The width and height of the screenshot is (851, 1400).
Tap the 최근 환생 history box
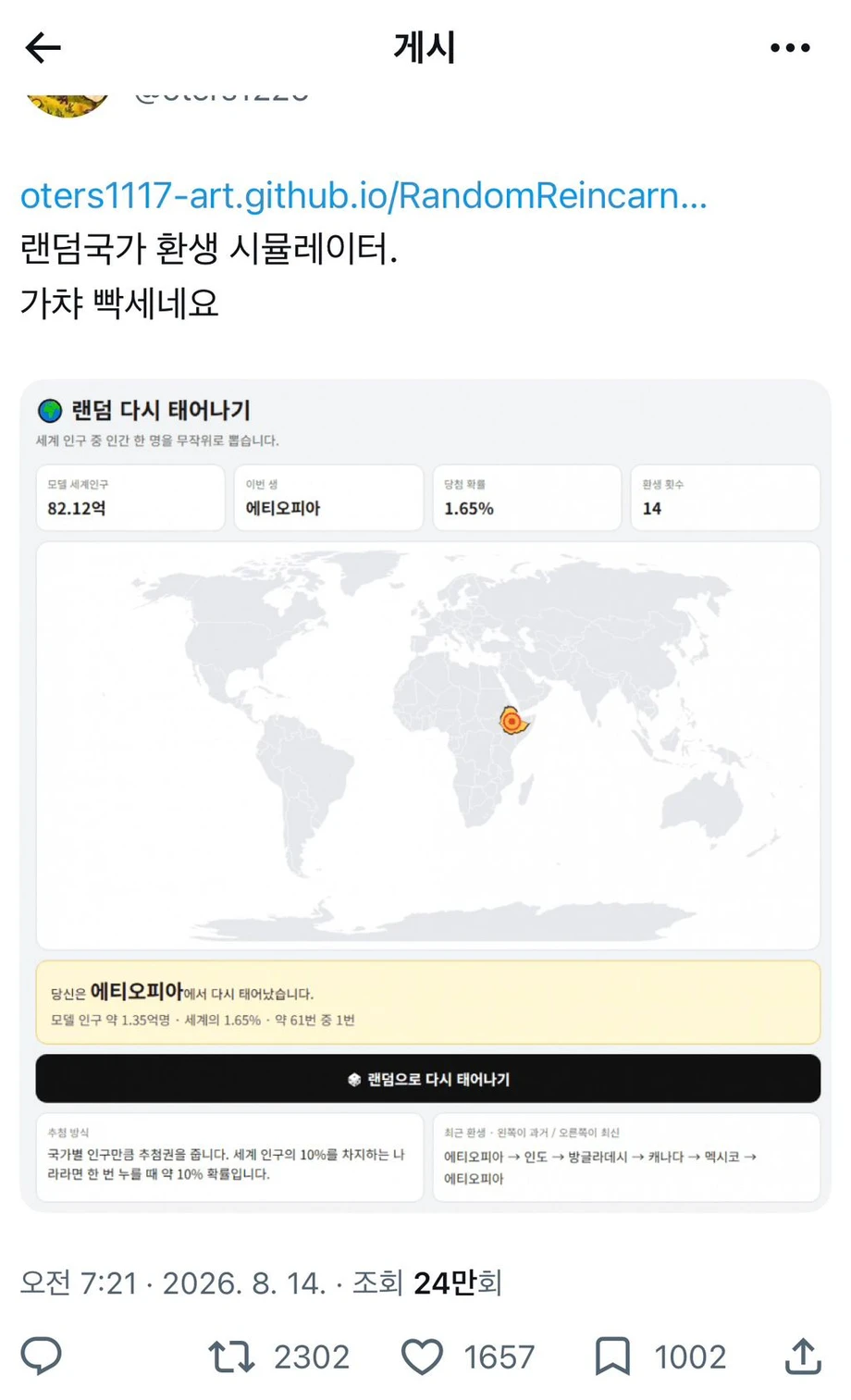(626, 1157)
